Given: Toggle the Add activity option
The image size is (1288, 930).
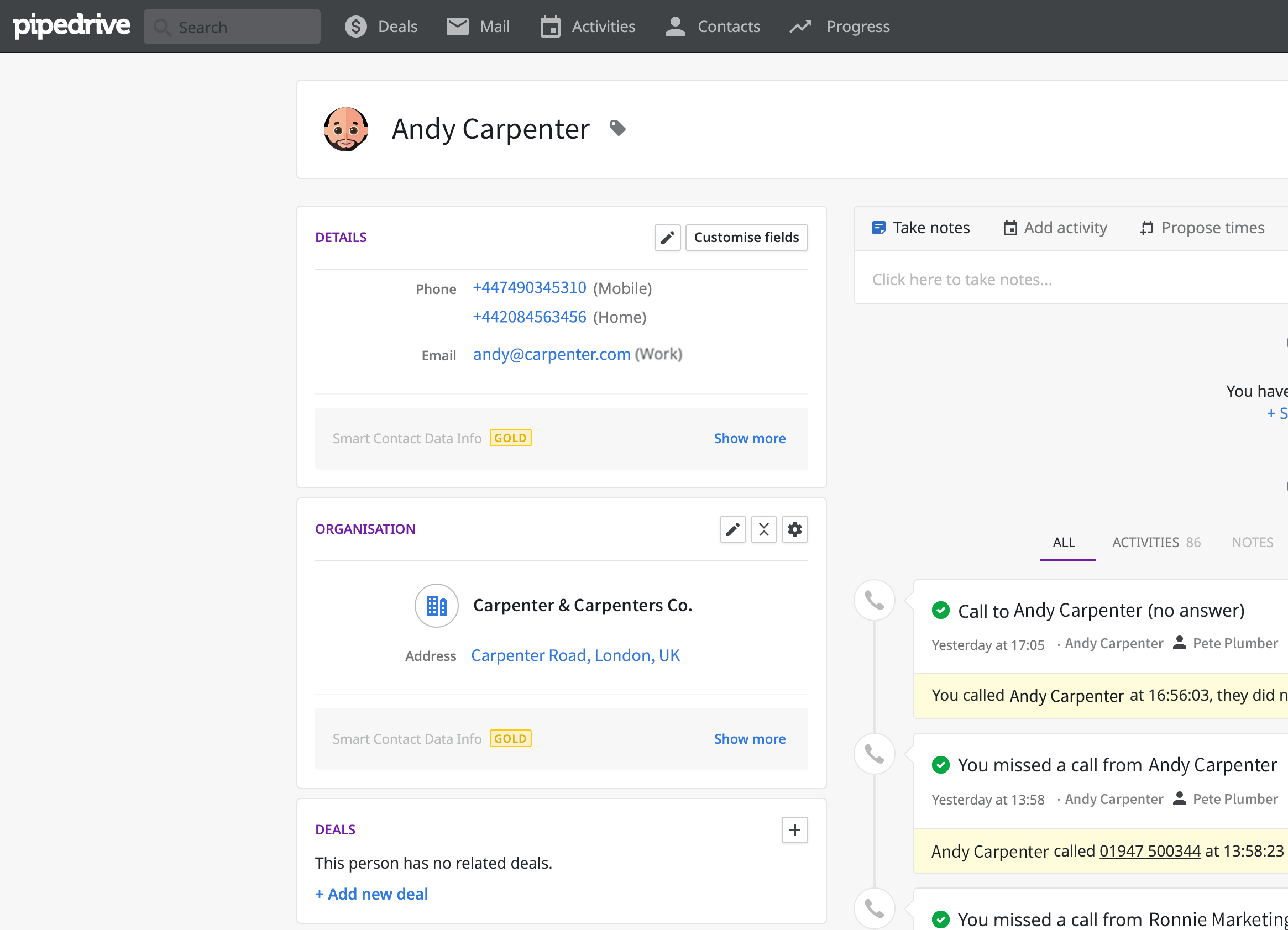Looking at the screenshot, I should [x=1055, y=228].
